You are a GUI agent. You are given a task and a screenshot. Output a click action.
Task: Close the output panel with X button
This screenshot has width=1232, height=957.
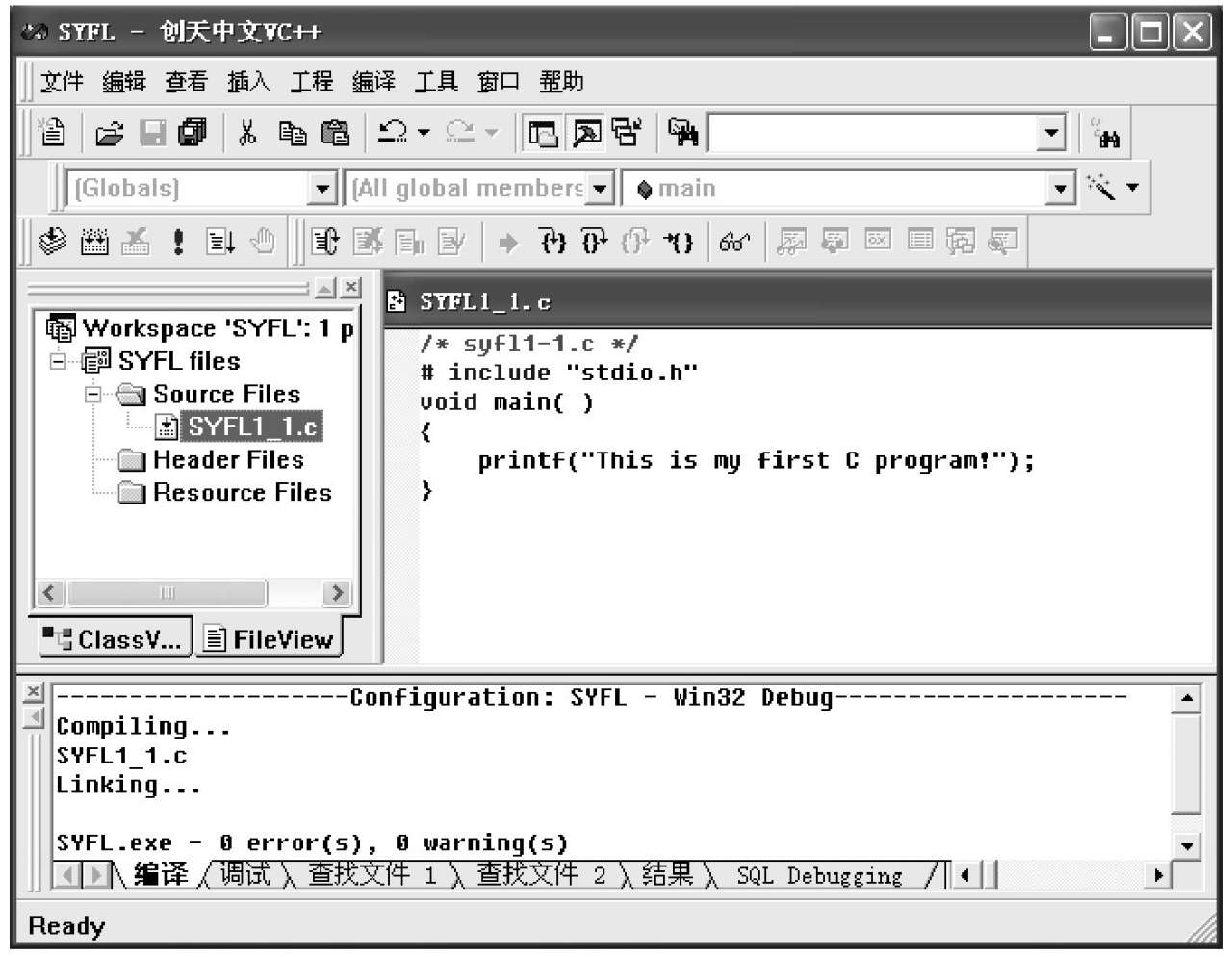click(34, 691)
